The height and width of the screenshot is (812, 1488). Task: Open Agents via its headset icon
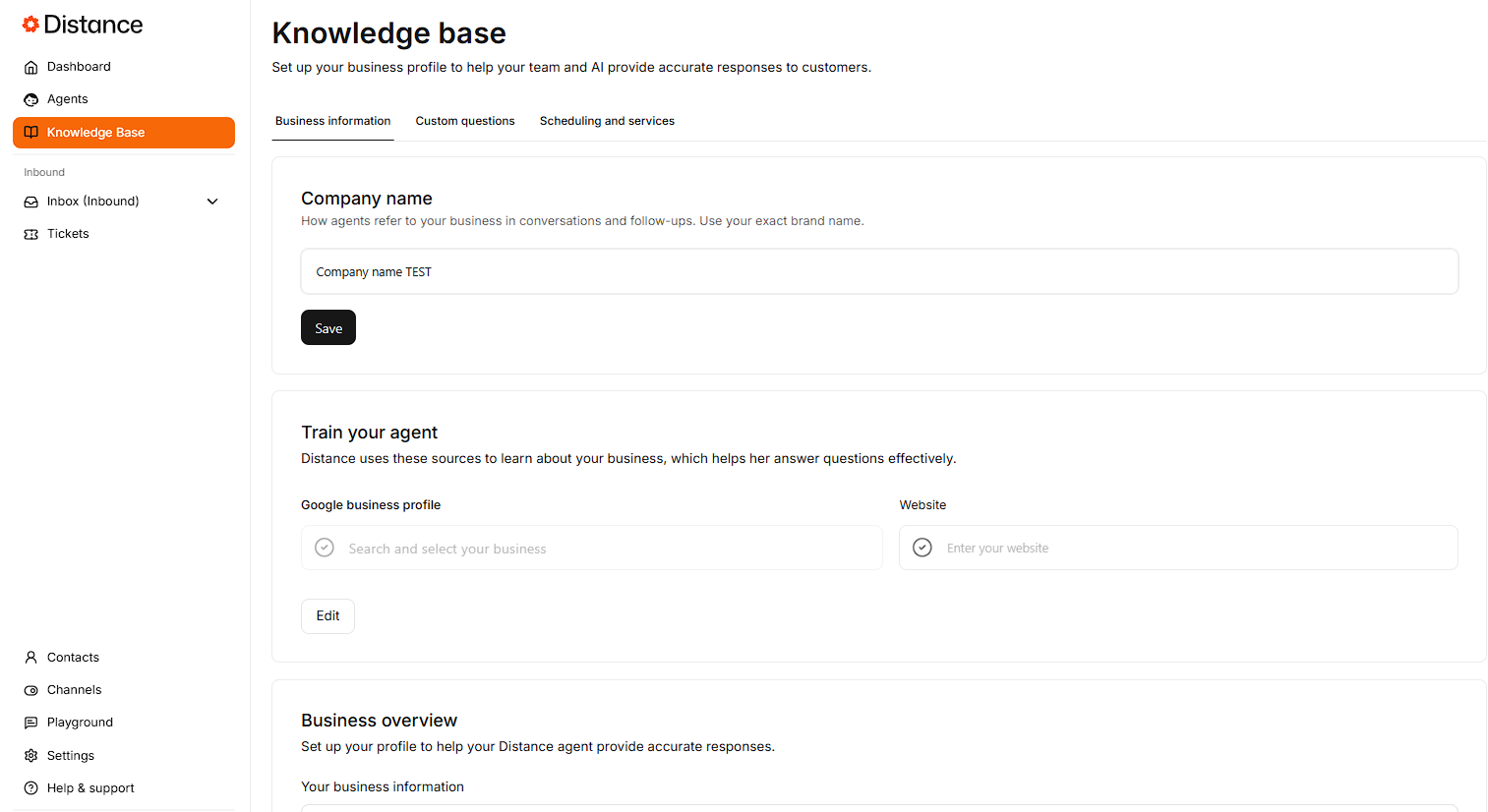[31, 99]
